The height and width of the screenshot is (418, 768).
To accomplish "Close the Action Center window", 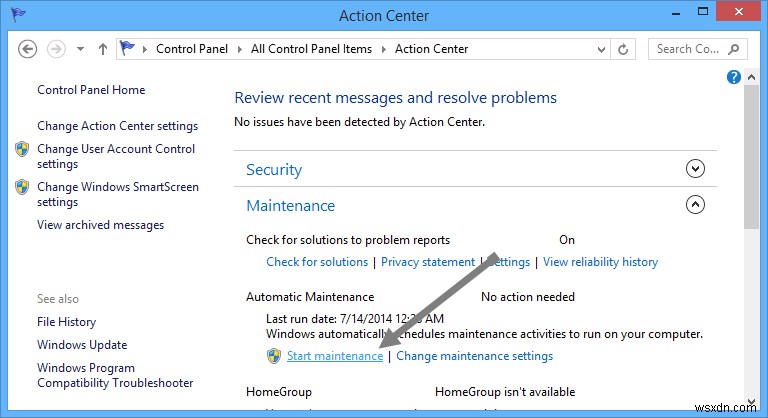I will click(x=739, y=11).
